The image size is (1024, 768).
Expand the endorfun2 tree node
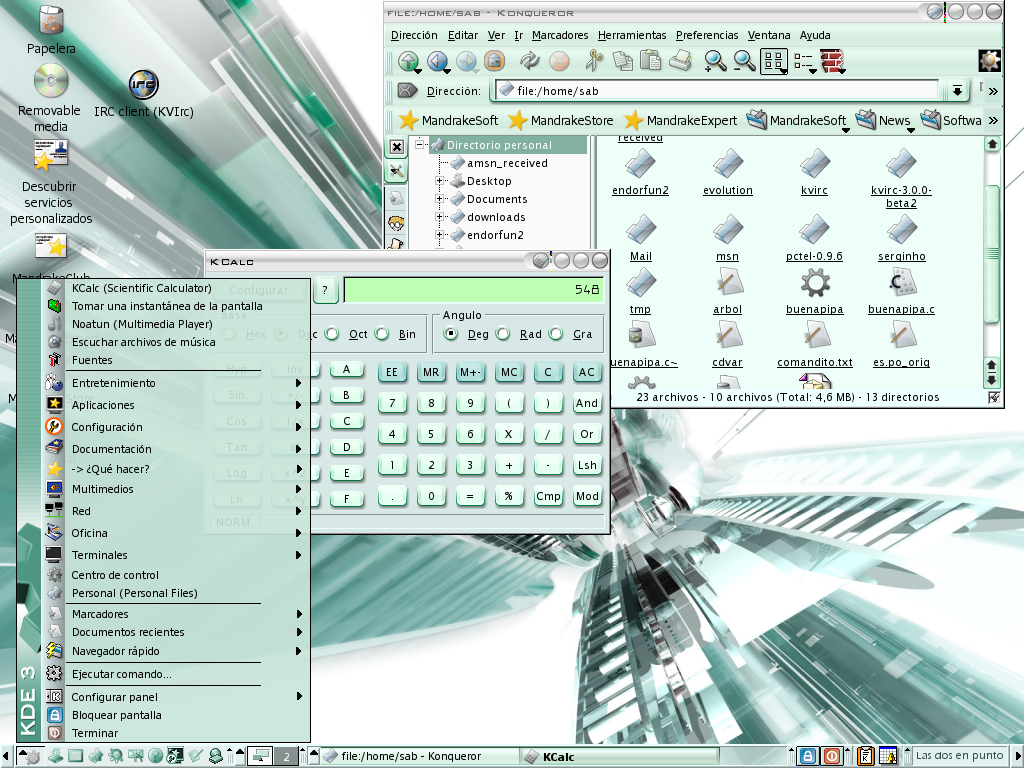439,234
